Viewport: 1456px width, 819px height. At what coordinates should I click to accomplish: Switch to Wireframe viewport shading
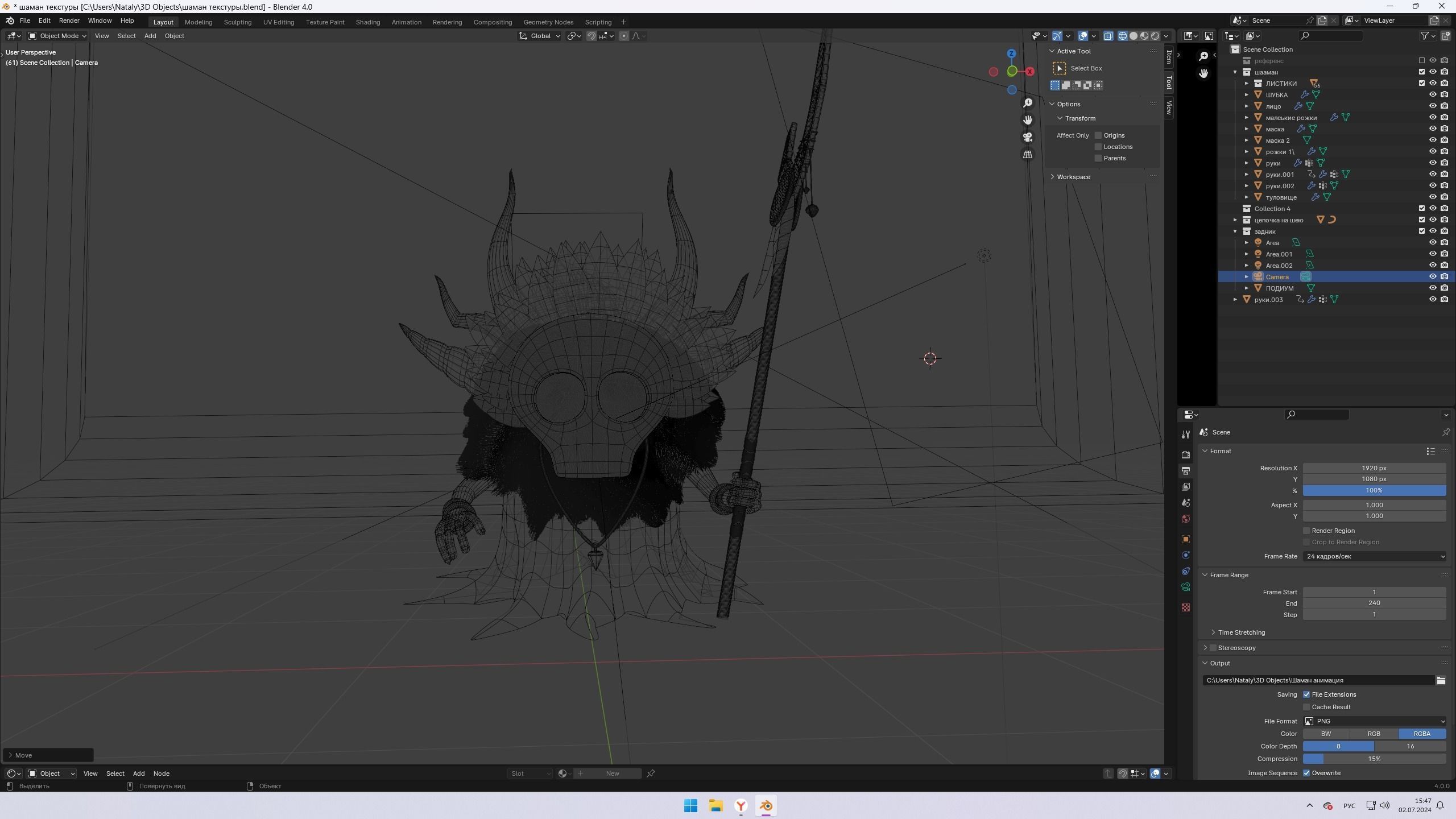point(1123,36)
